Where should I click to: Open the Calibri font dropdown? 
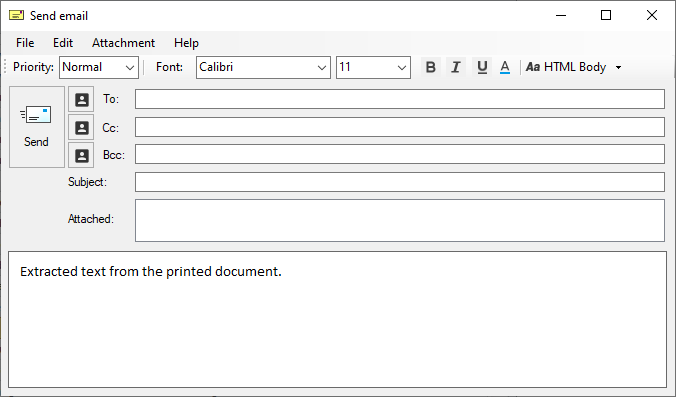[263, 67]
